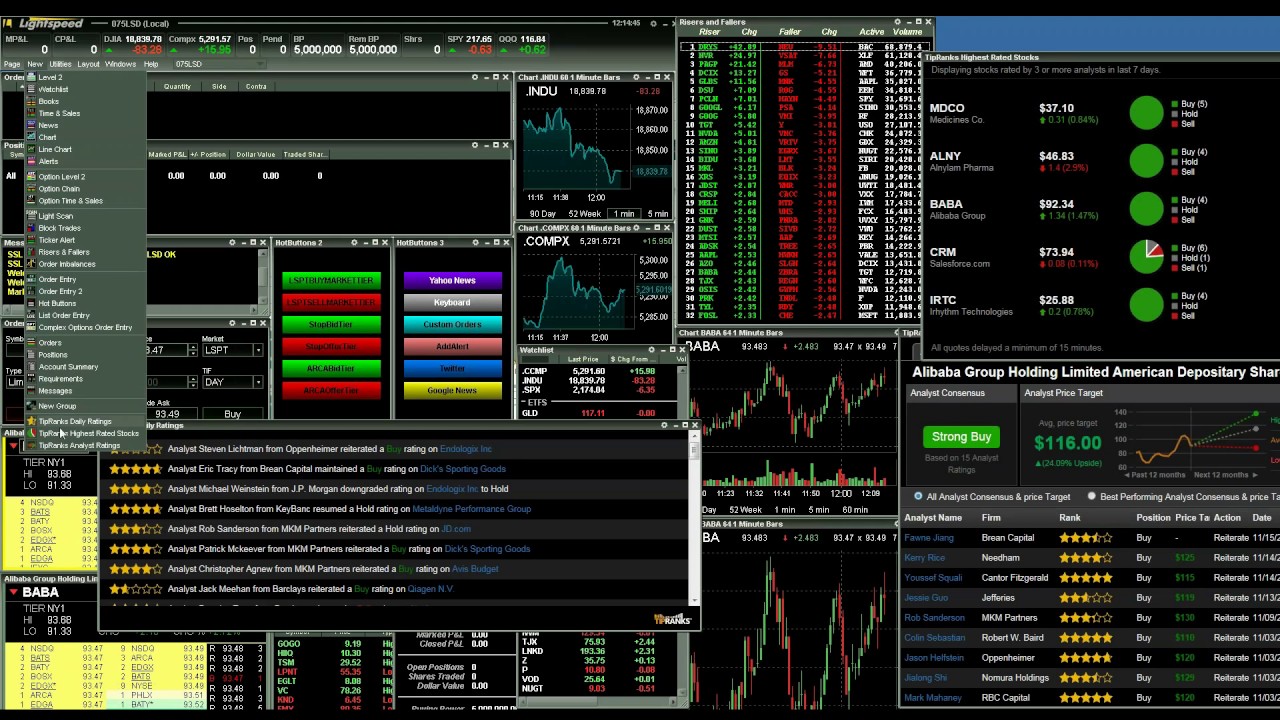Select Best Performing Analyst Consensus radio
Viewport: 1280px width, 720px height.
pos(1091,496)
